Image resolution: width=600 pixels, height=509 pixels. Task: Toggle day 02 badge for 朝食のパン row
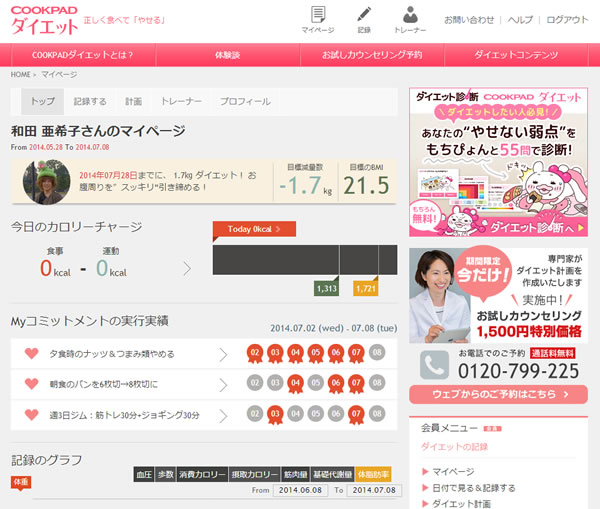coord(254,382)
